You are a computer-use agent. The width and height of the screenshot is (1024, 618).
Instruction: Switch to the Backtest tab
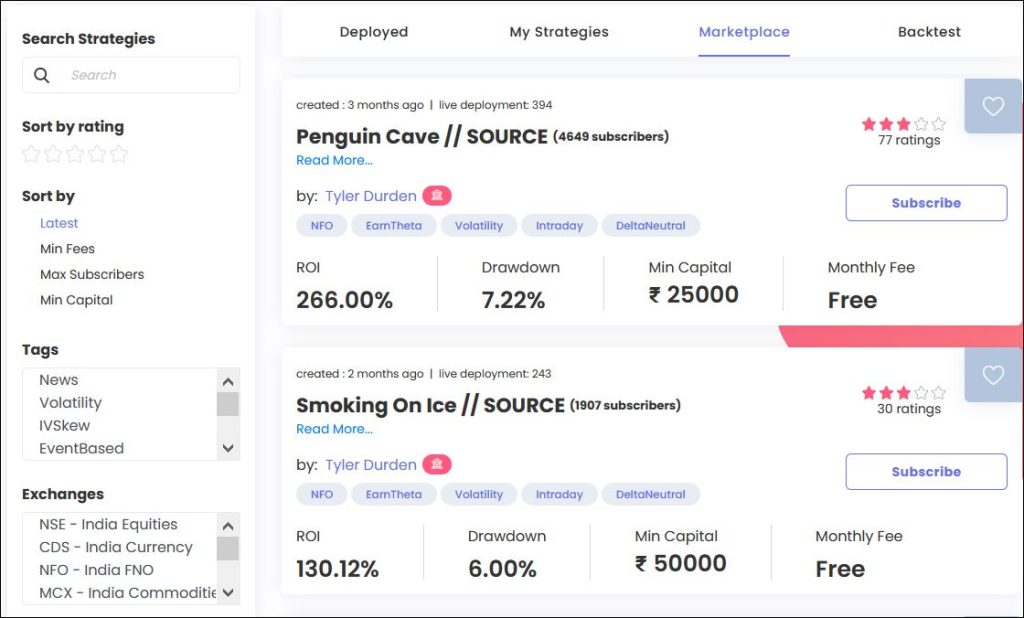point(928,31)
